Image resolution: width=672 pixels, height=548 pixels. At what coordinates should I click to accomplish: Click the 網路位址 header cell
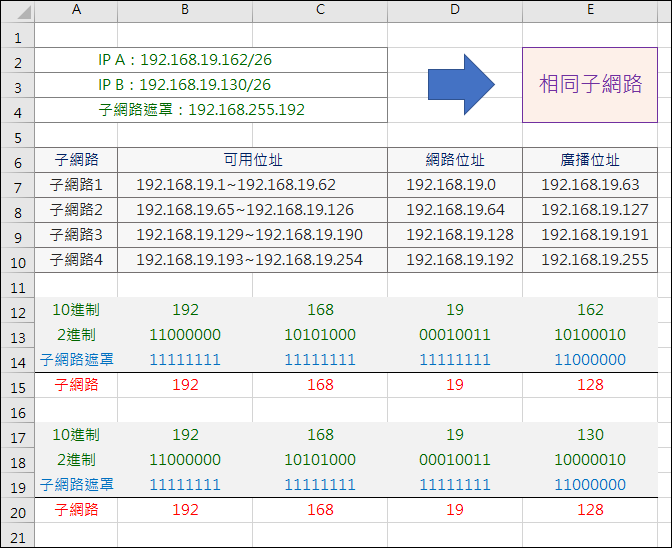pos(455,160)
